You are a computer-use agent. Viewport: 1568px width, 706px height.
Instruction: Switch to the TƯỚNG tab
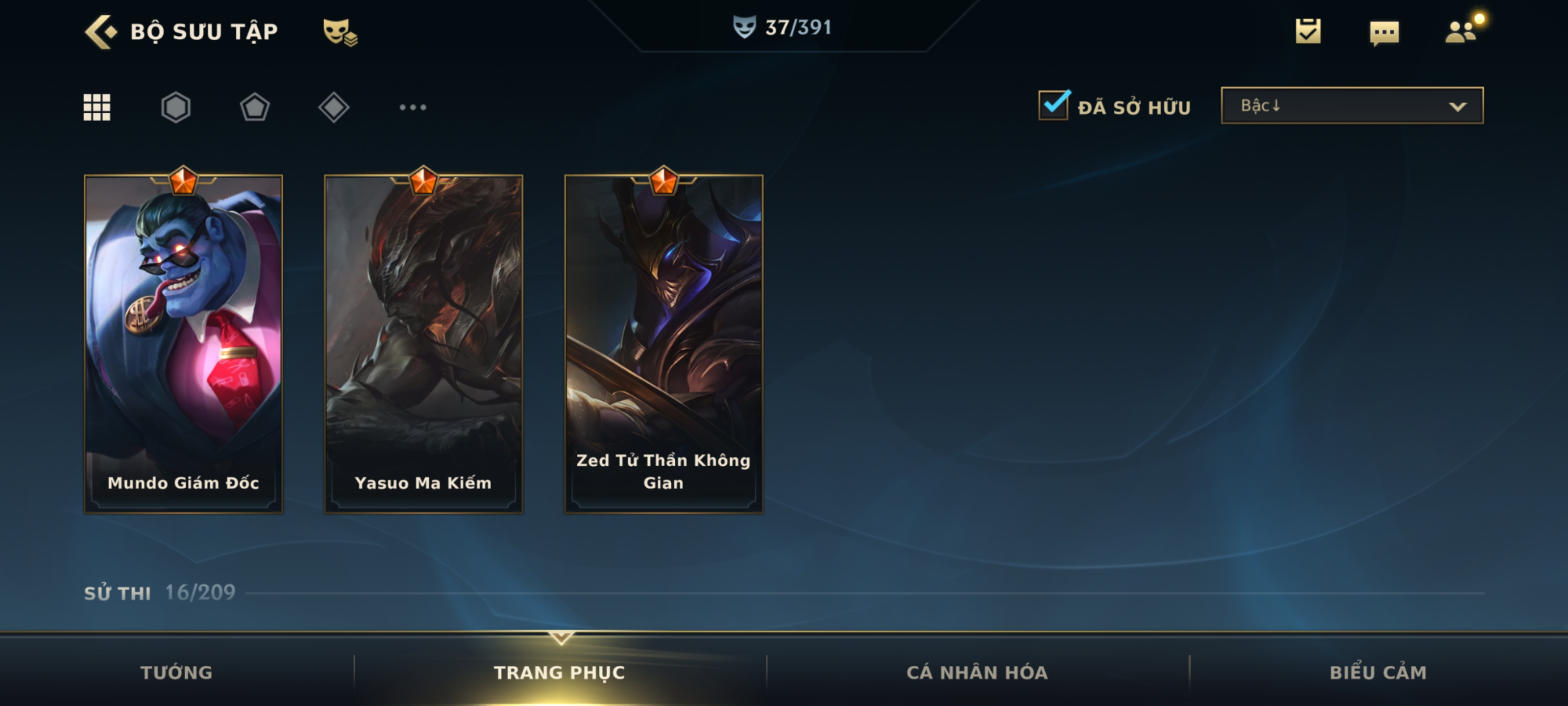tap(176, 672)
